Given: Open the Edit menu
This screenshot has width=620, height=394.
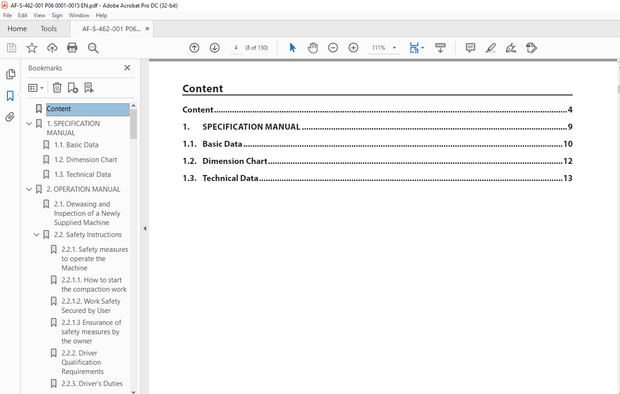Looking at the screenshot, I should tap(23, 15).
